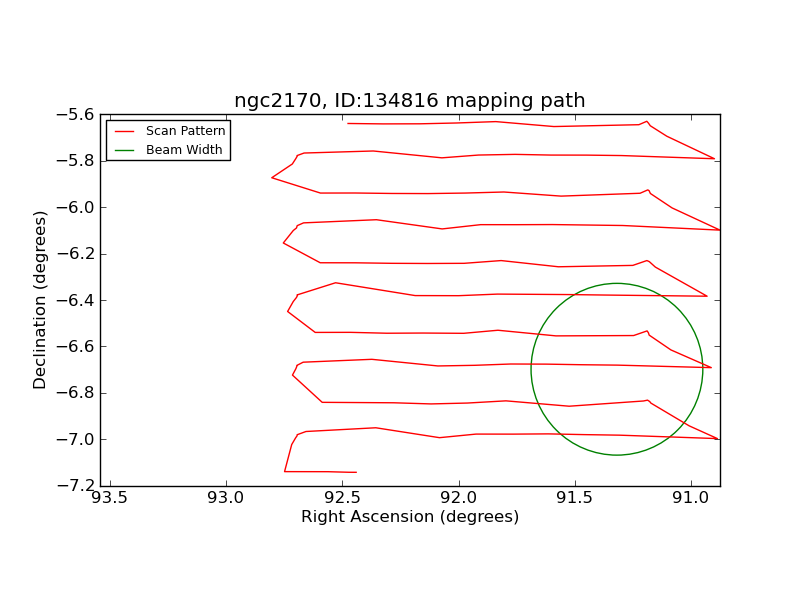Image resolution: width=800 pixels, height=600 pixels.
Task: Click the y-axis tick label −5.8
Action: tap(75, 161)
